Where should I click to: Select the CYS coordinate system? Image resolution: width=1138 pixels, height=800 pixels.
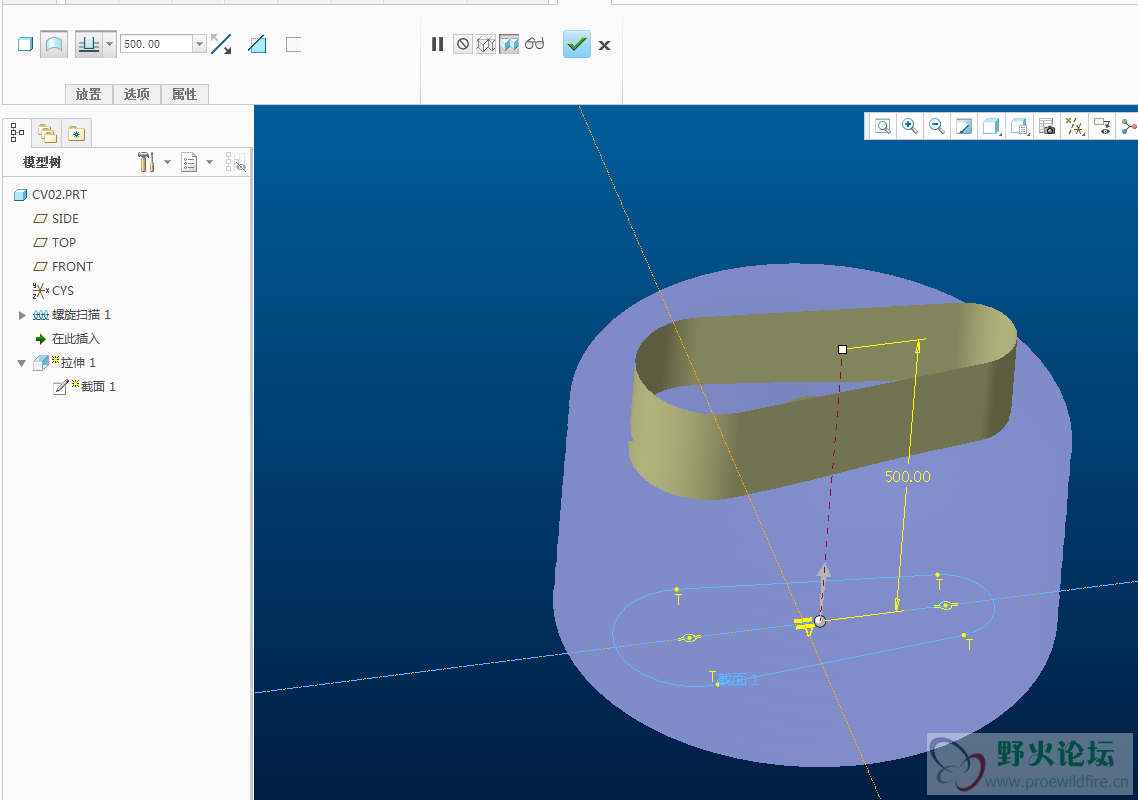point(54,290)
